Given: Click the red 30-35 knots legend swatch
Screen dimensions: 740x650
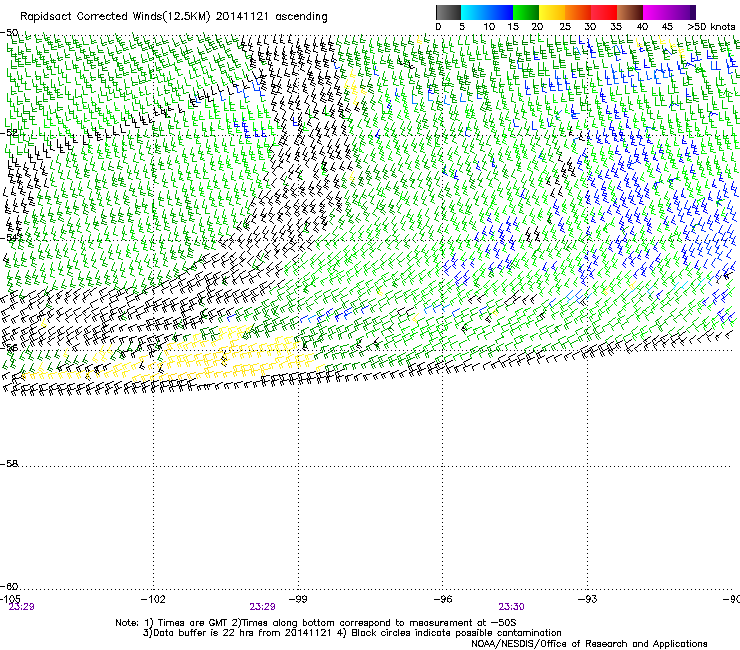Looking at the screenshot, I should (x=604, y=12).
